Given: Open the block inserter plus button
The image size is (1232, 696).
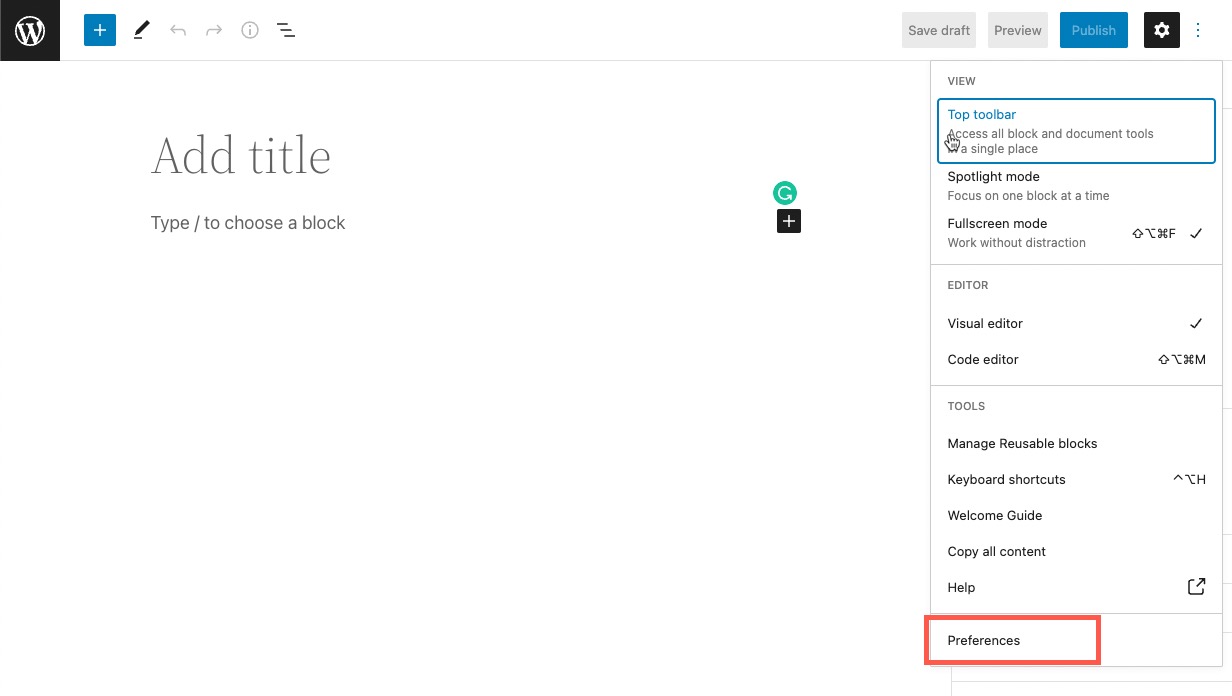Looking at the screenshot, I should tap(100, 30).
